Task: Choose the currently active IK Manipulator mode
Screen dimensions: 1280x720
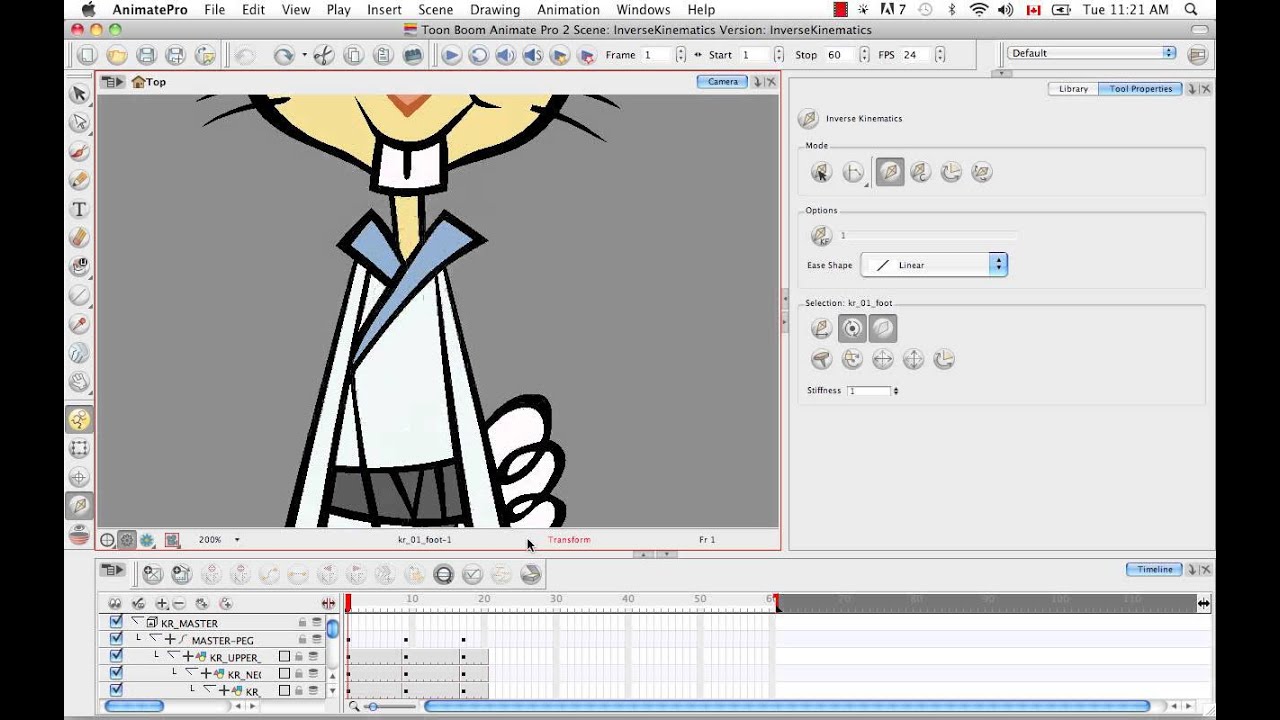Action: pos(889,172)
